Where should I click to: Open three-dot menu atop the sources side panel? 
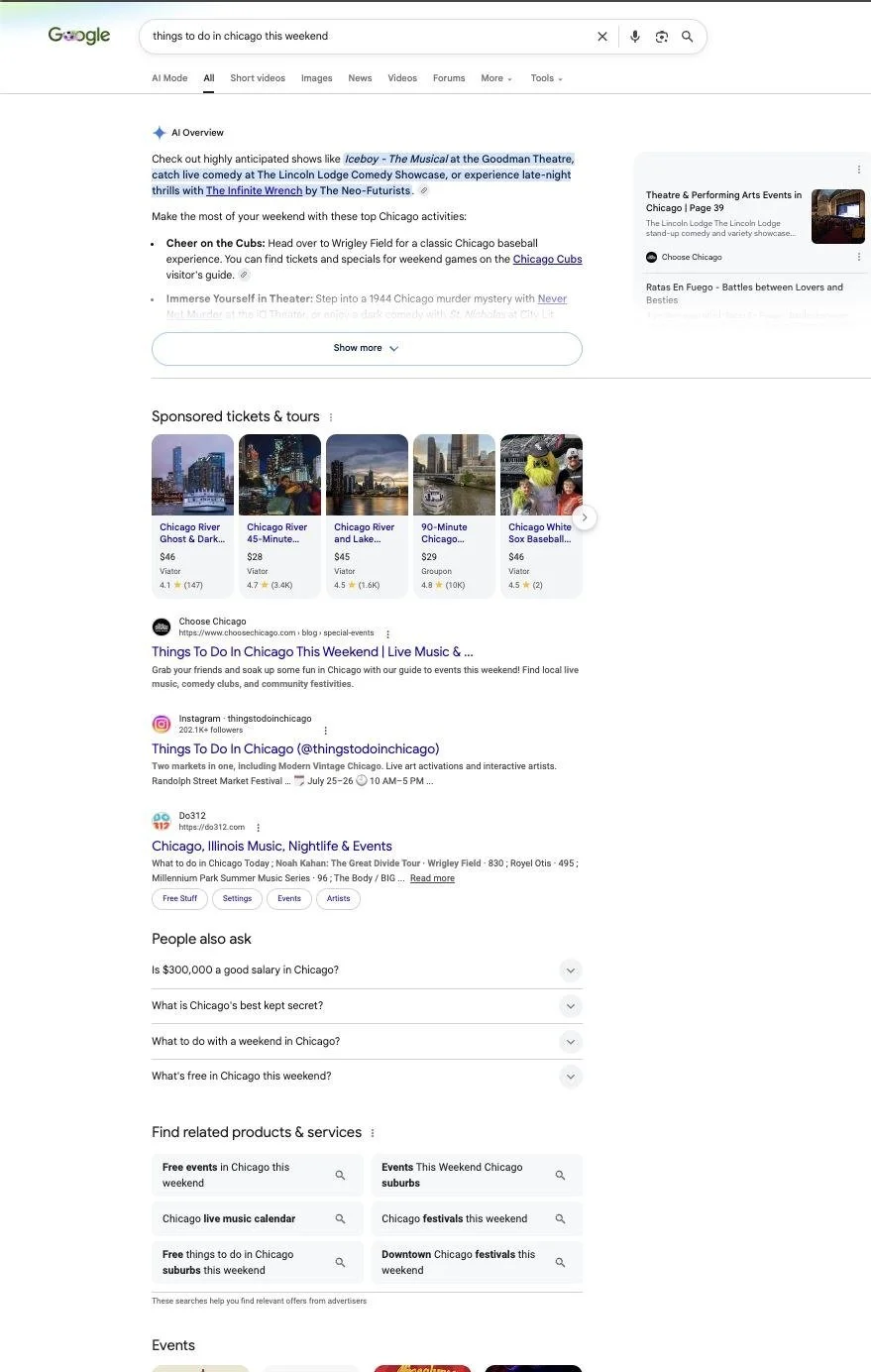(x=858, y=170)
